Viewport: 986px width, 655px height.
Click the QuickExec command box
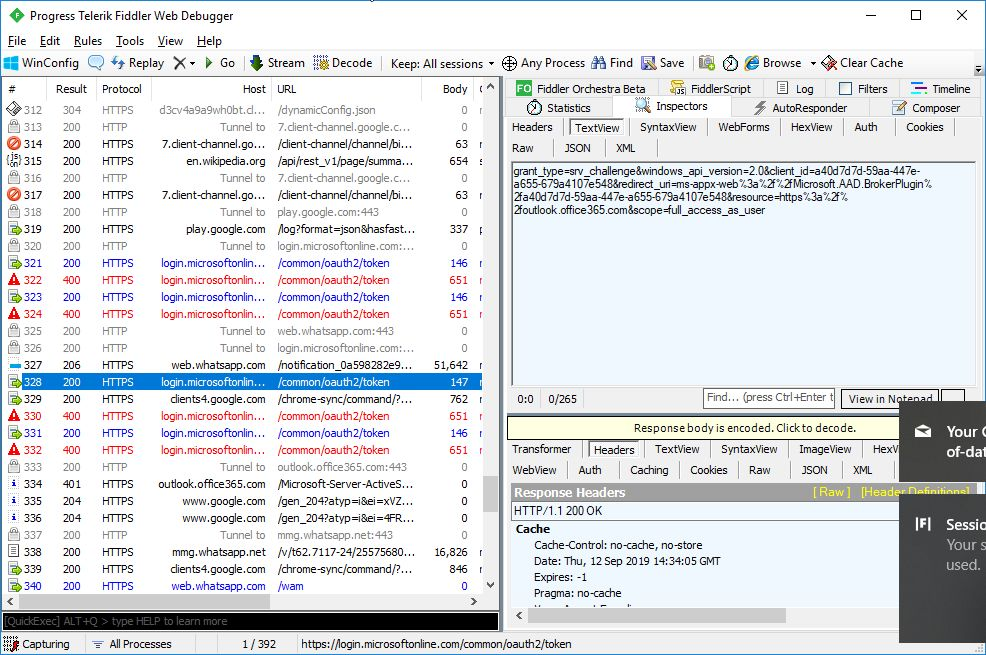(x=250, y=621)
